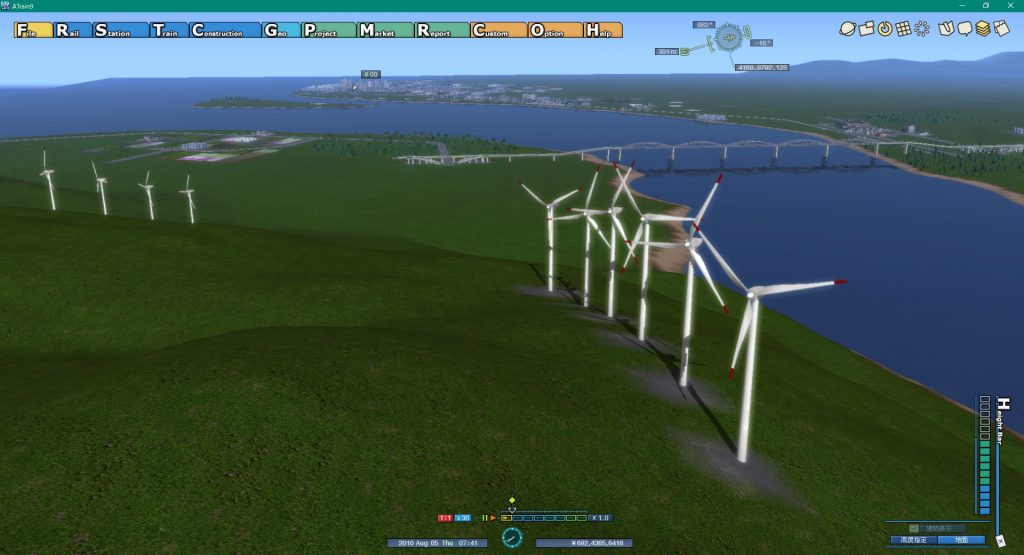The image size is (1024, 555).
Task: Click the 8:00 city time label
Action: (x=371, y=74)
